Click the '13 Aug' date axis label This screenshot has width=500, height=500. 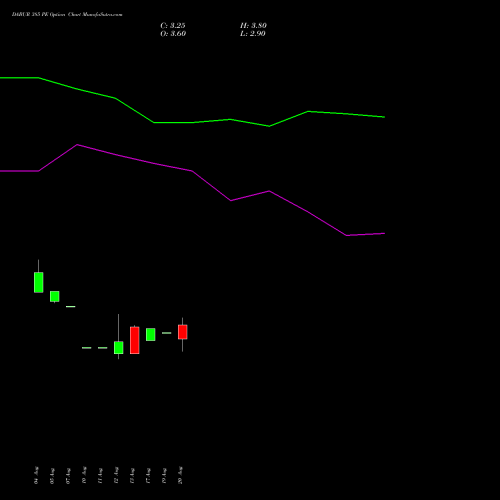point(132,475)
